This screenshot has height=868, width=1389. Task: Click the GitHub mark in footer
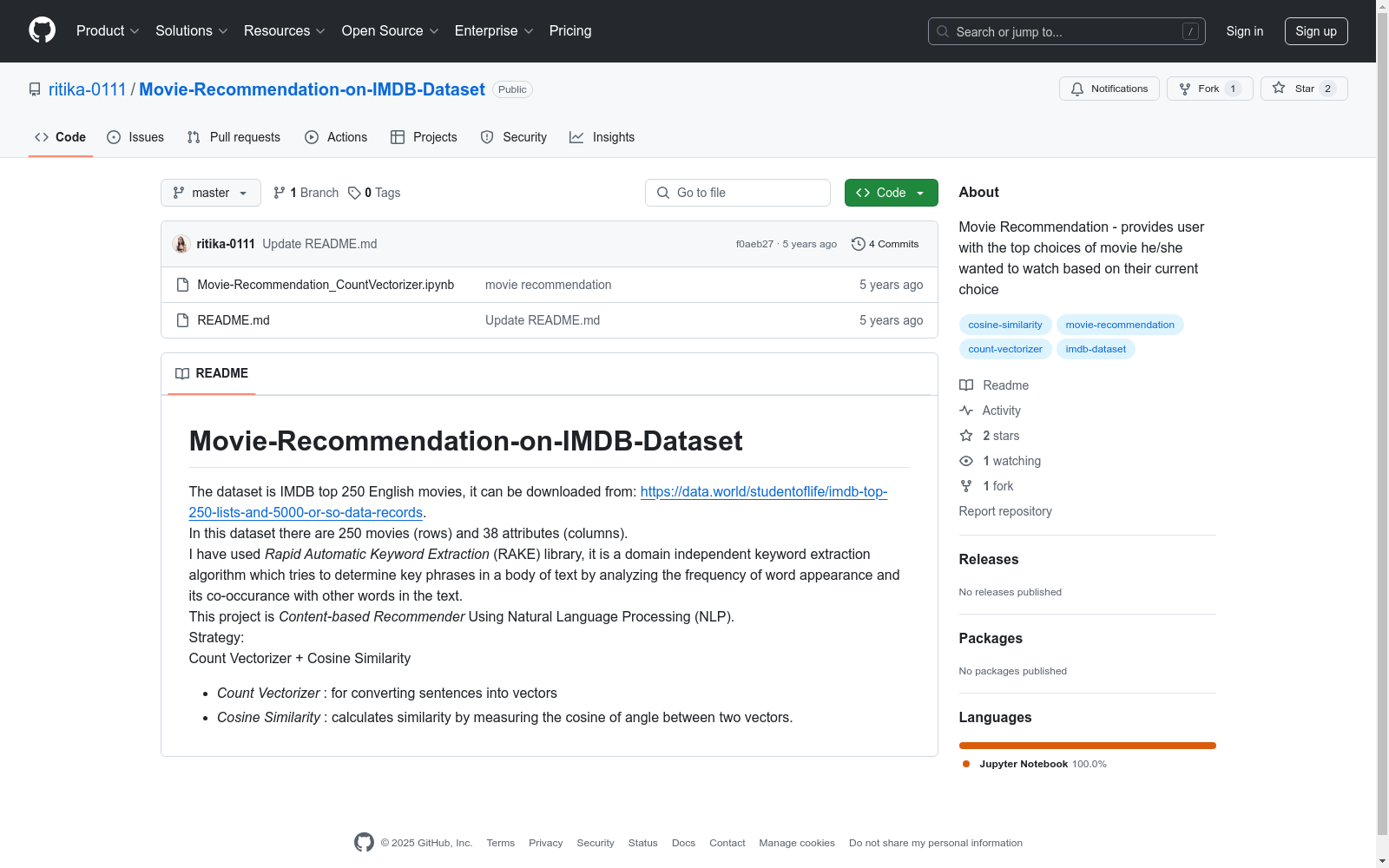(365, 842)
